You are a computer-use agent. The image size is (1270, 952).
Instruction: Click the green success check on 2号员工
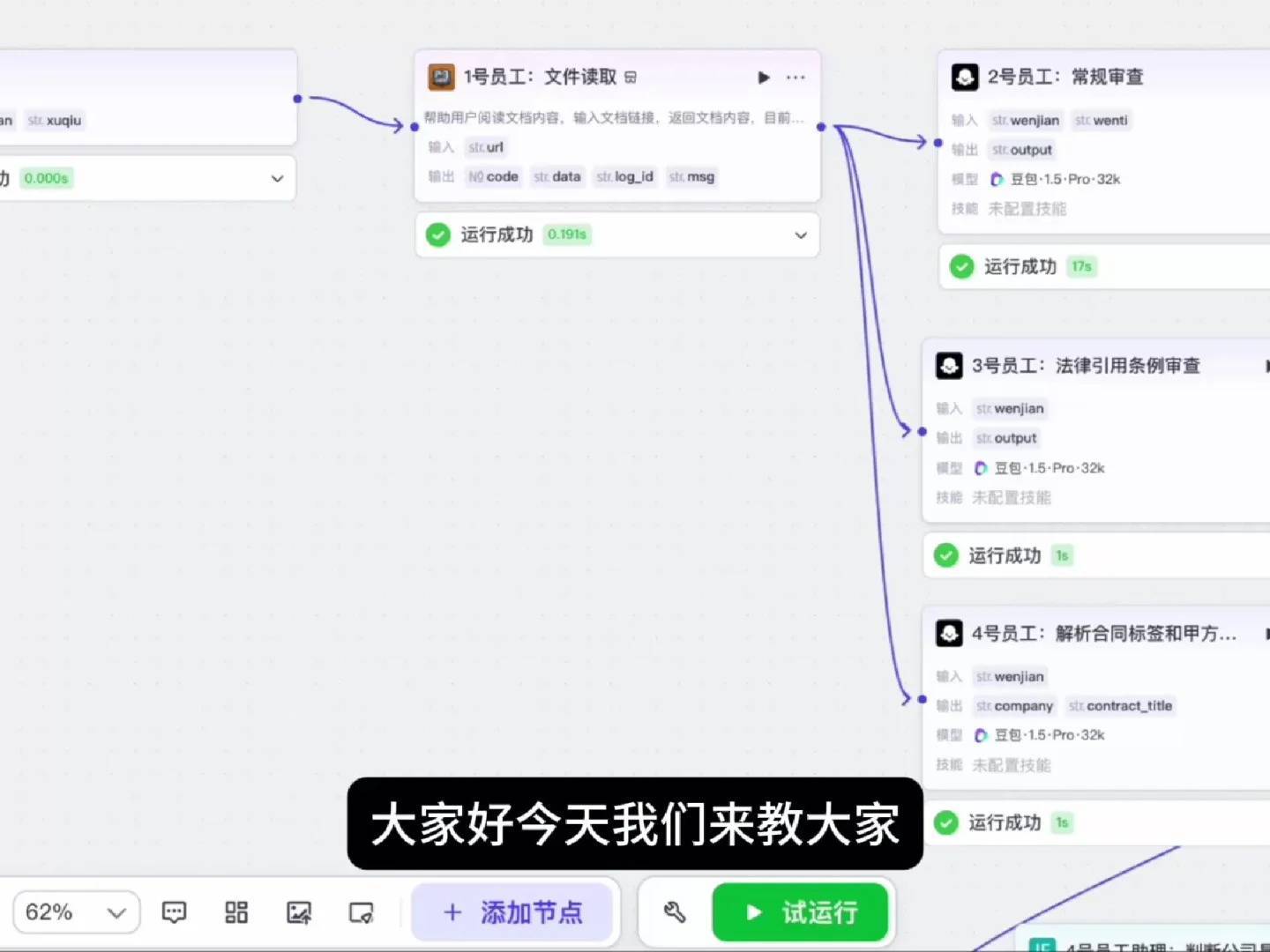click(x=960, y=266)
